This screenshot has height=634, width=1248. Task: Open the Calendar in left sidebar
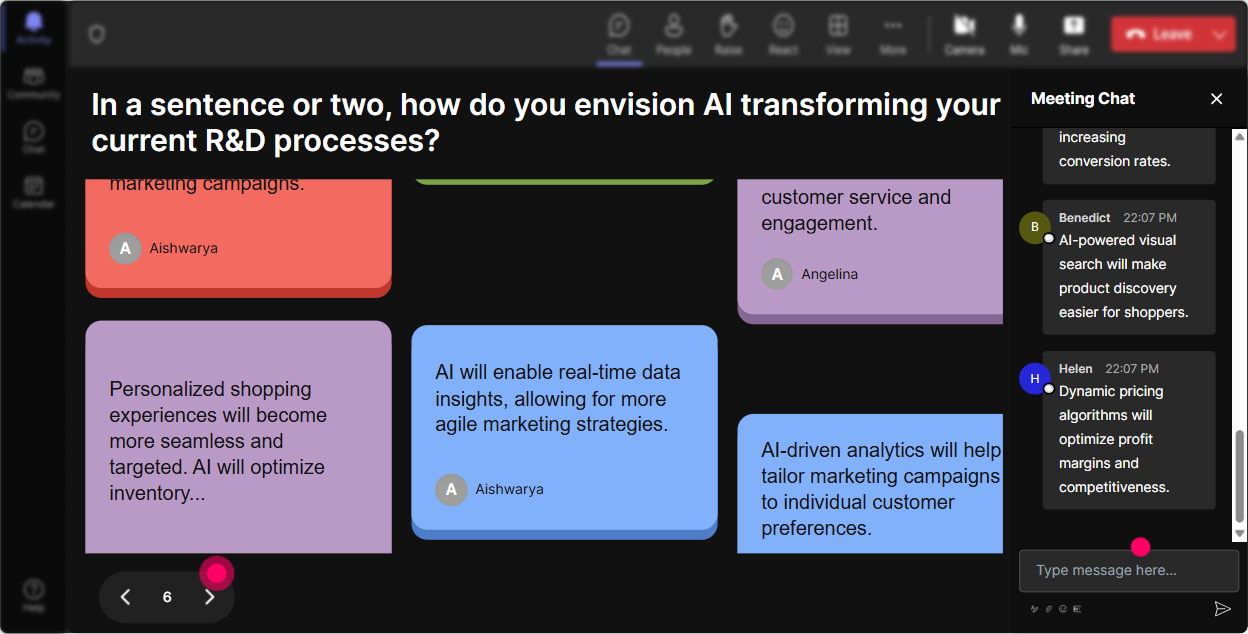point(34,192)
